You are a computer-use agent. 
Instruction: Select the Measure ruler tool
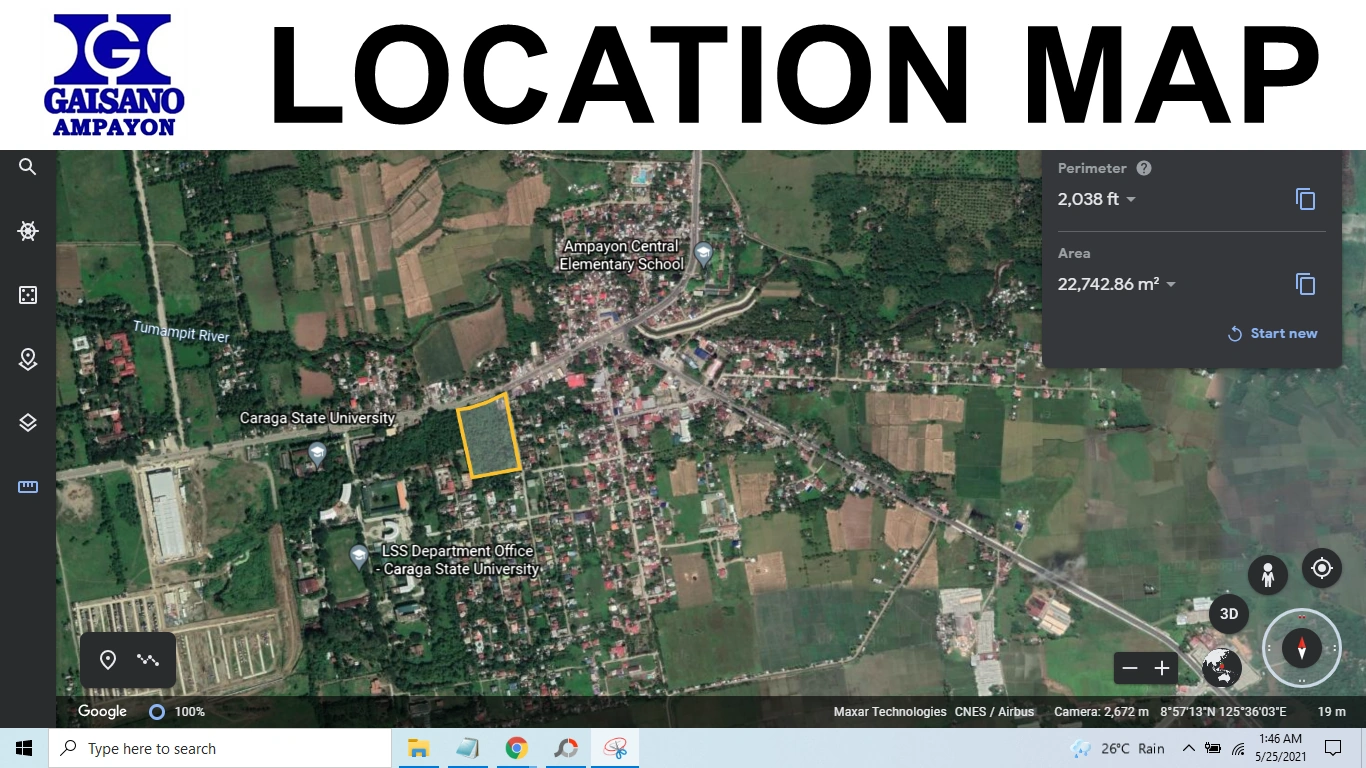coord(28,487)
